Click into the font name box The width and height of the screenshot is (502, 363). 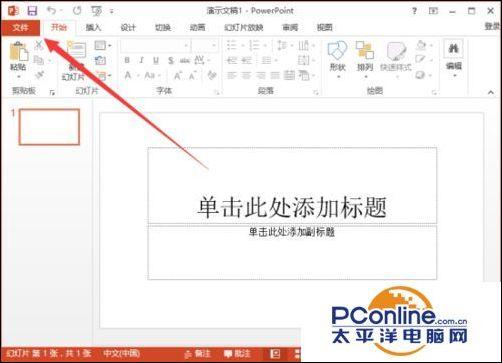click(155, 45)
